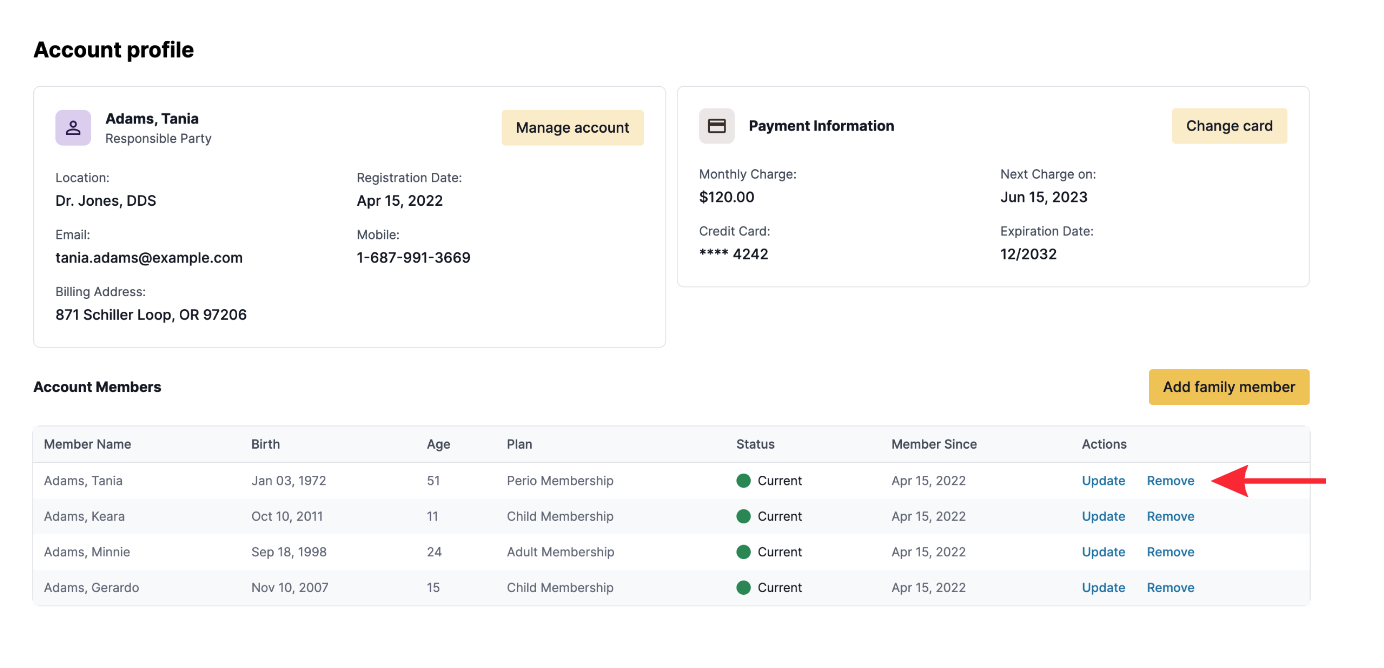Click next charge date Jun 15, 2023
The width and height of the screenshot is (1384, 668).
(1044, 197)
